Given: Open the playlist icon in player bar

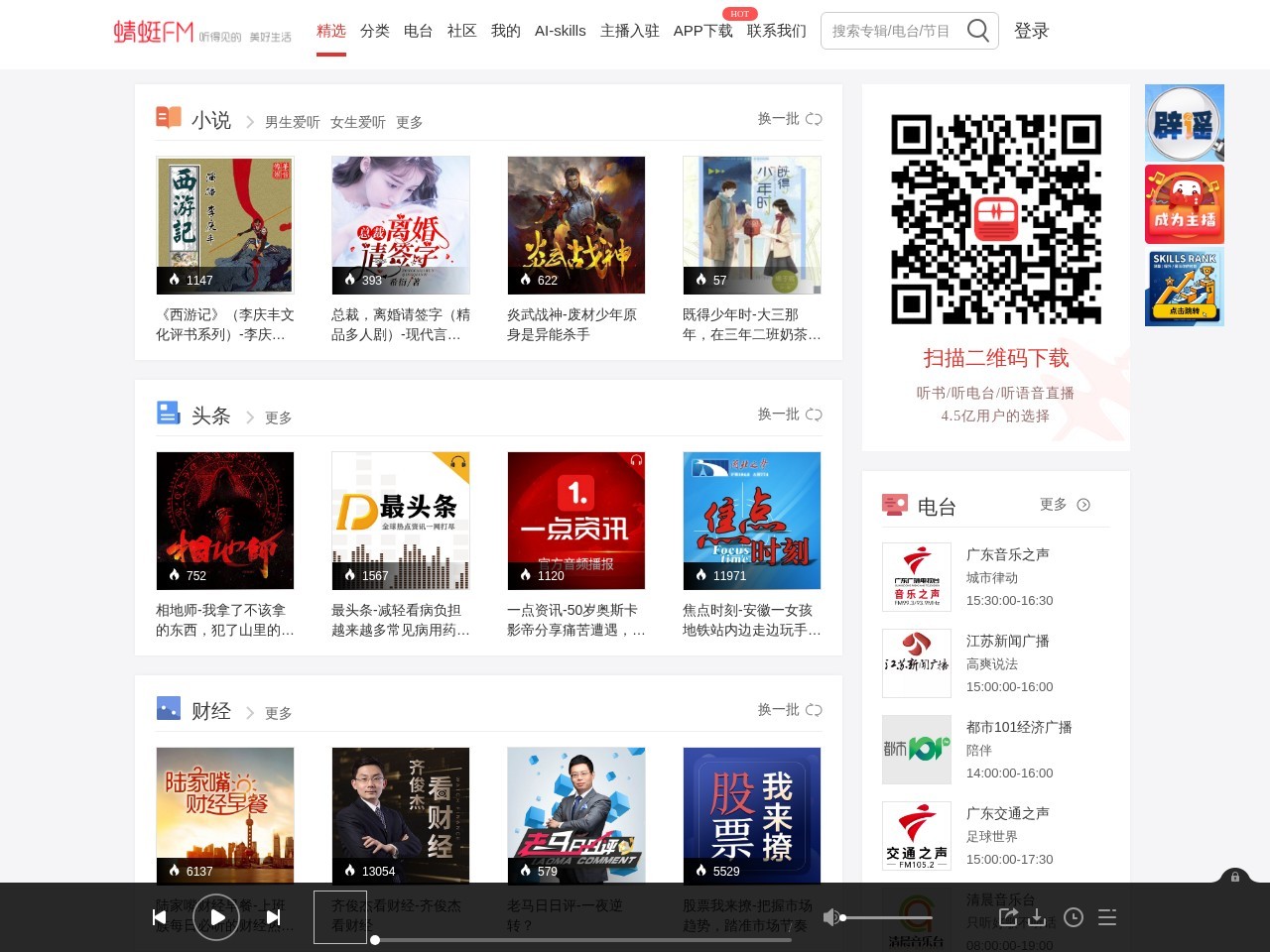Looking at the screenshot, I should click(1107, 917).
